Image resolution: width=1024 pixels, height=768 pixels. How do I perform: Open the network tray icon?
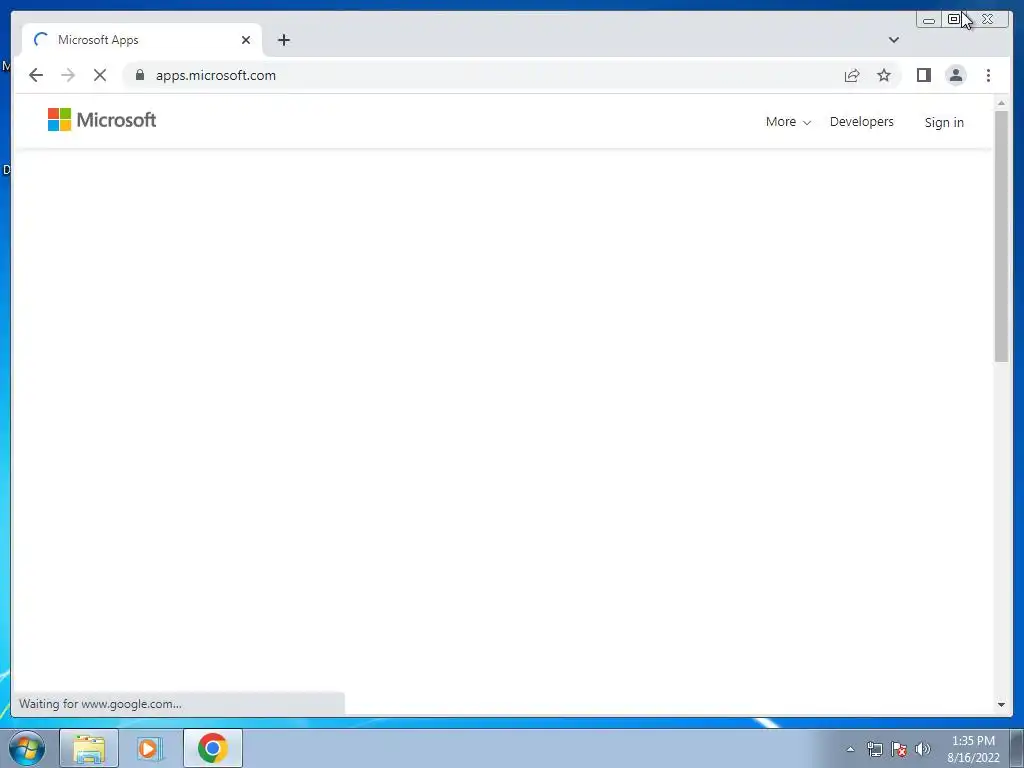coord(874,749)
